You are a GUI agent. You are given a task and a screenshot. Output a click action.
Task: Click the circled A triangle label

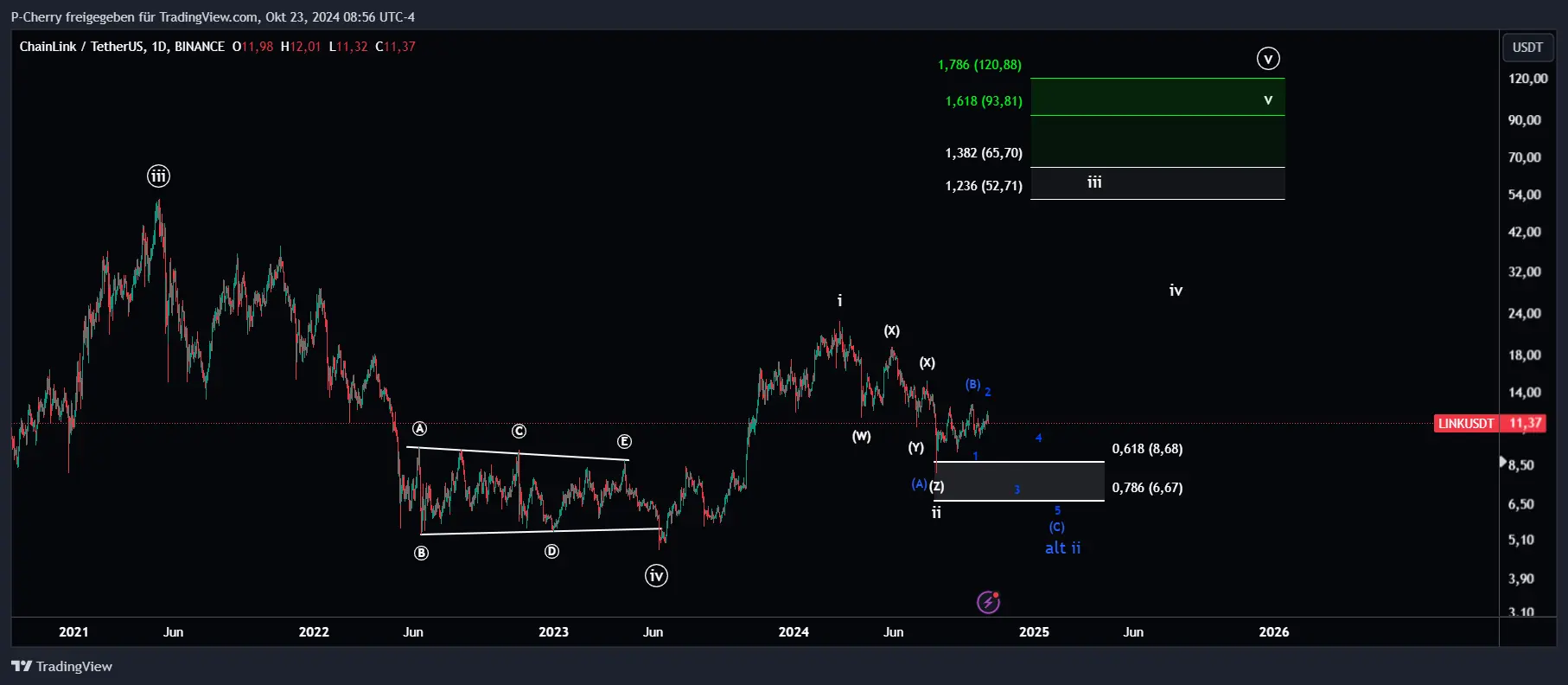pos(419,429)
